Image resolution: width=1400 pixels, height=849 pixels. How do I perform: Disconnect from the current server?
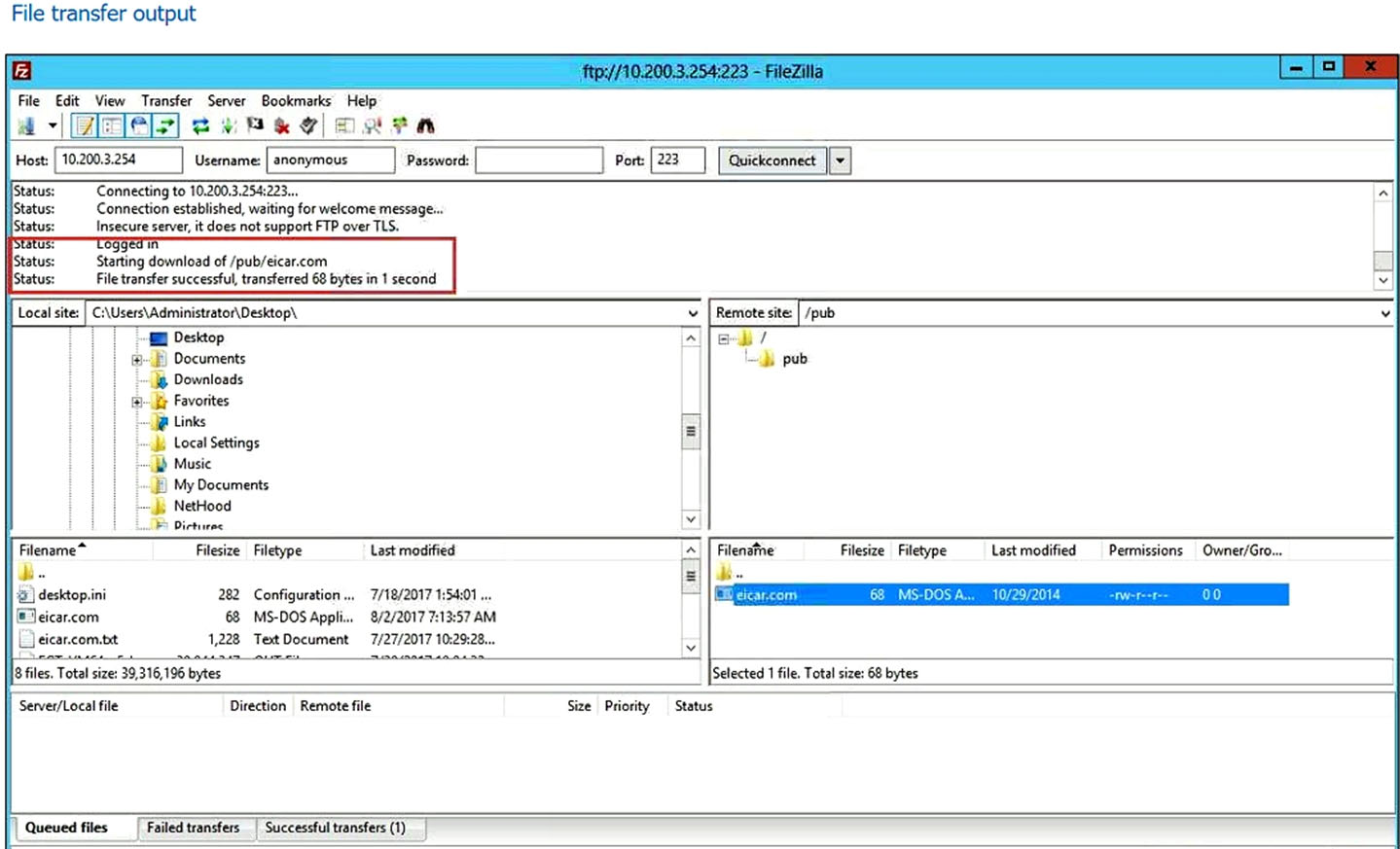tap(282, 126)
